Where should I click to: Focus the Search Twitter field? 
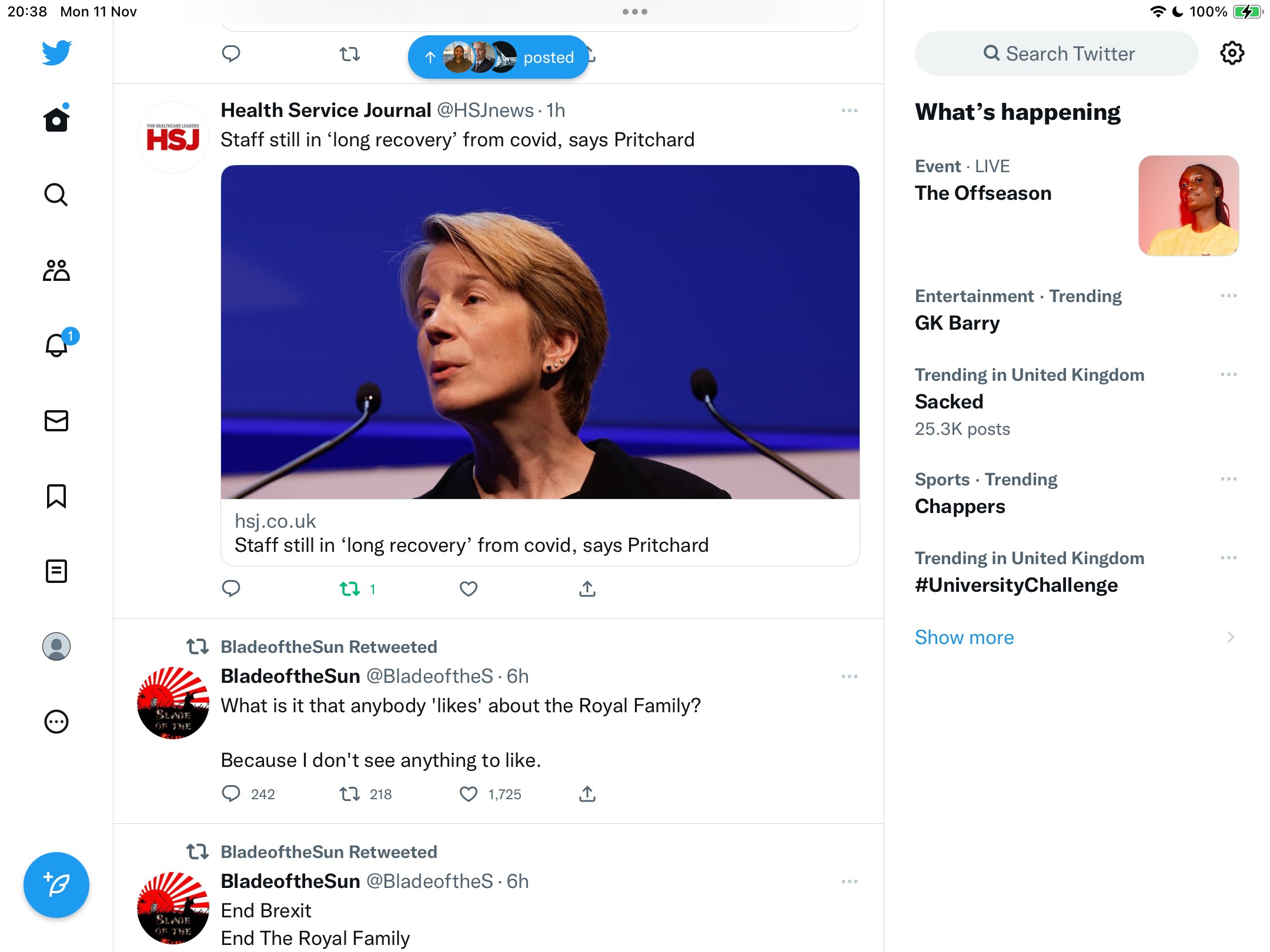click(x=1057, y=53)
